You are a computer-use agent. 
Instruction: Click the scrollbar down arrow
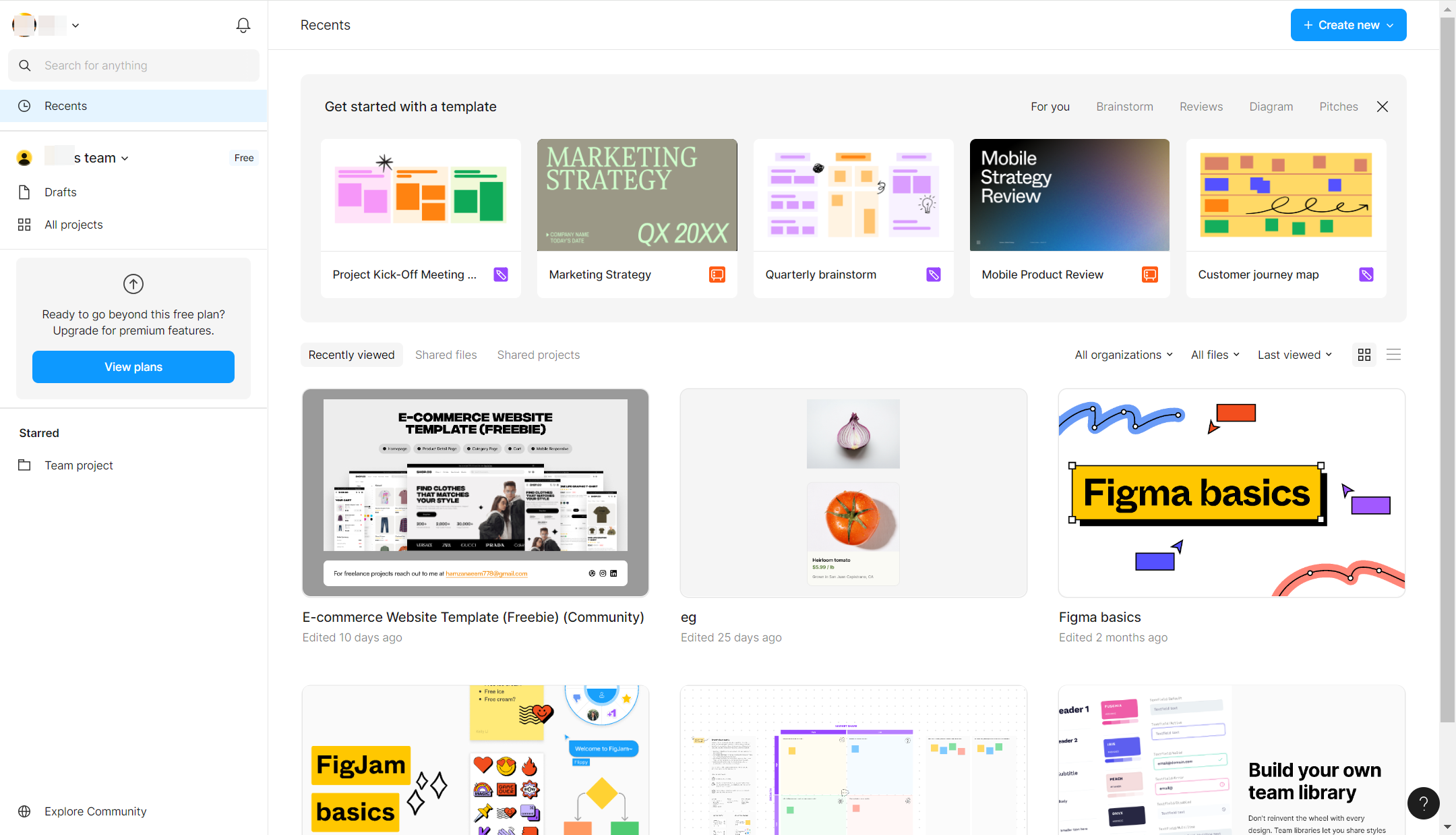tap(1448, 827)
